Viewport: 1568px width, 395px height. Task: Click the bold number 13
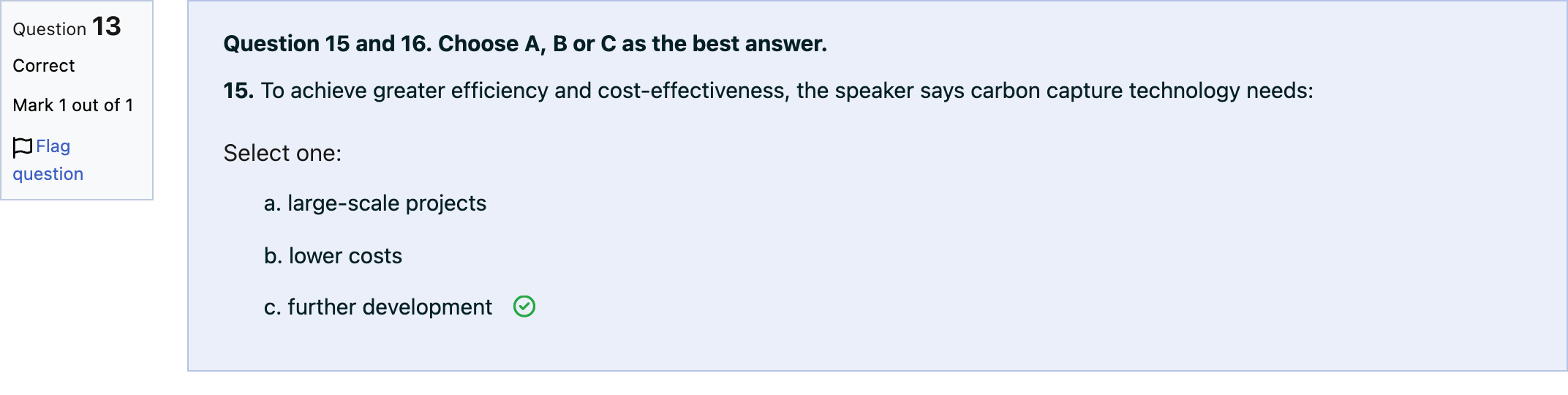[106, 27]
